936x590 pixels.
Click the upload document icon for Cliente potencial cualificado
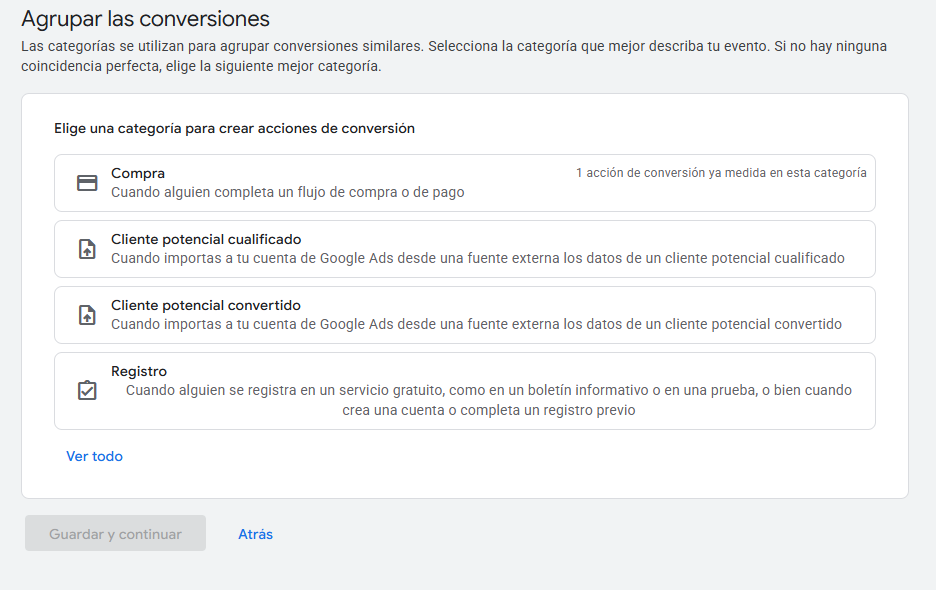tap(87, 249)
